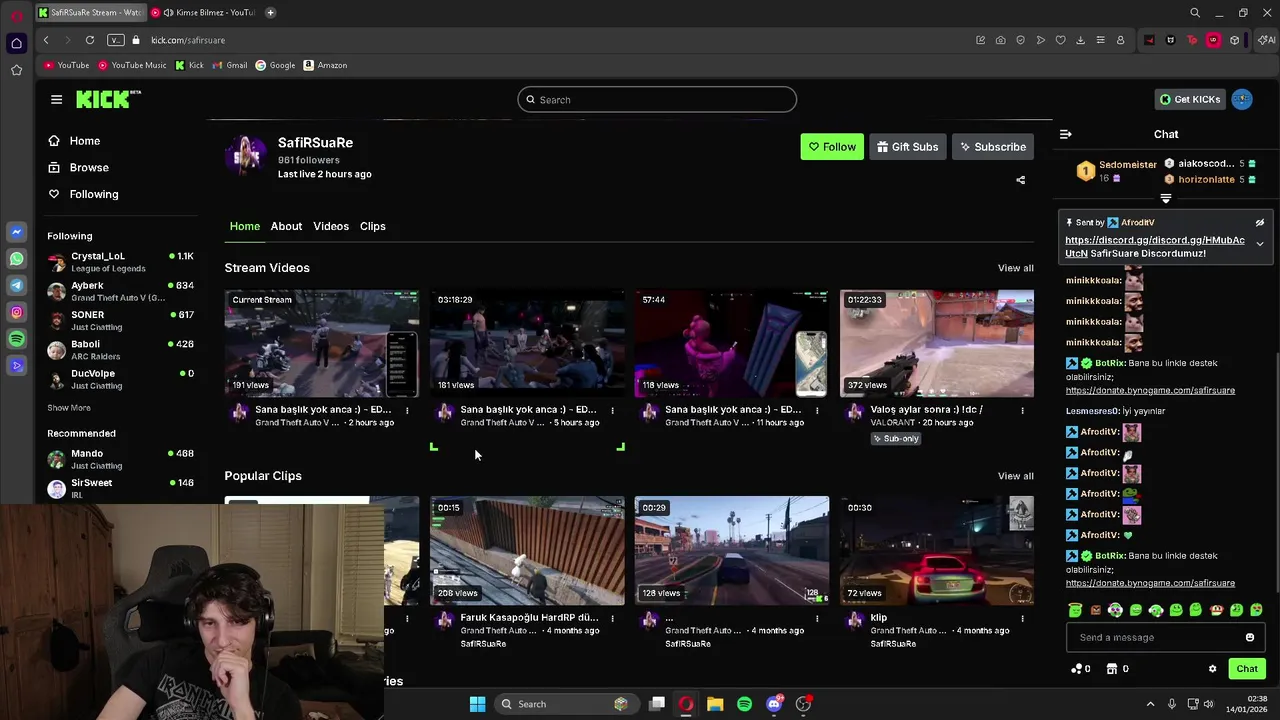Open options menu for the VALORANT video
Image resolution: width=1280 pixels, height=720 pixels.
coord(1022,410)
